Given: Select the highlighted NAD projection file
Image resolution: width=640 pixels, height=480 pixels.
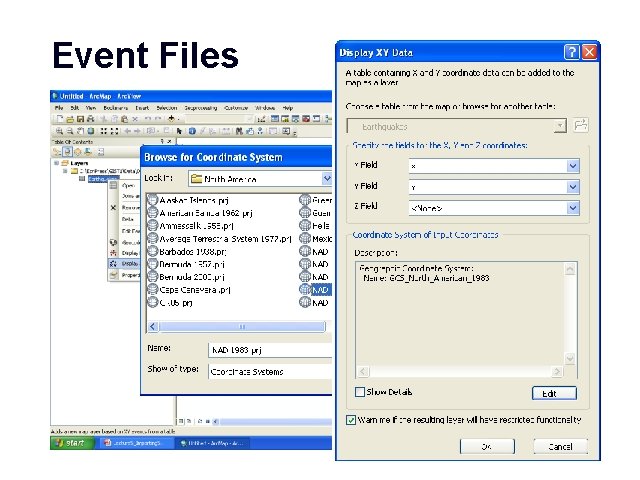Looking at the screenshot, I should [316, 290].
